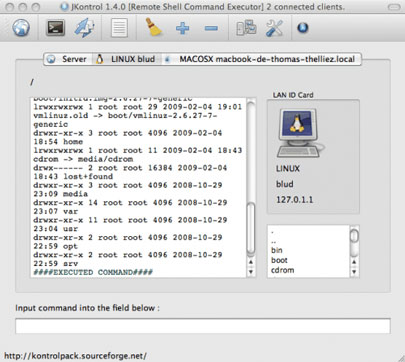
Task: Click the blue arrows send icon
Action: (84, 28)
